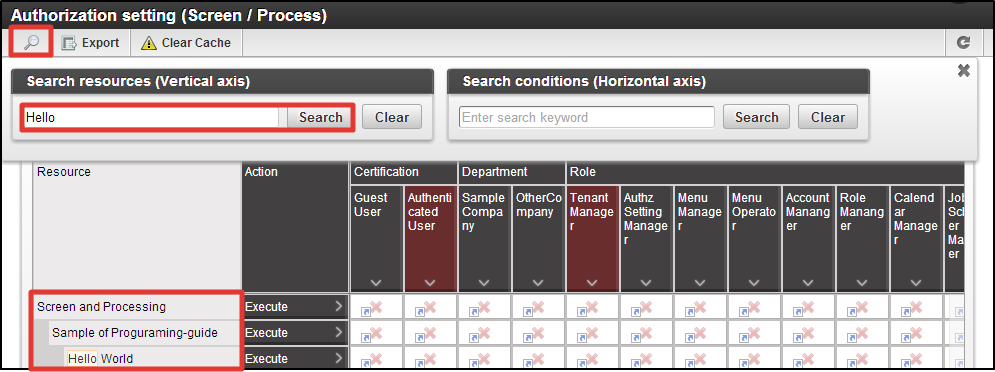This screenshot has height=372, width=995.
Task: Close the search panel with X
Action: click(964, 70)
